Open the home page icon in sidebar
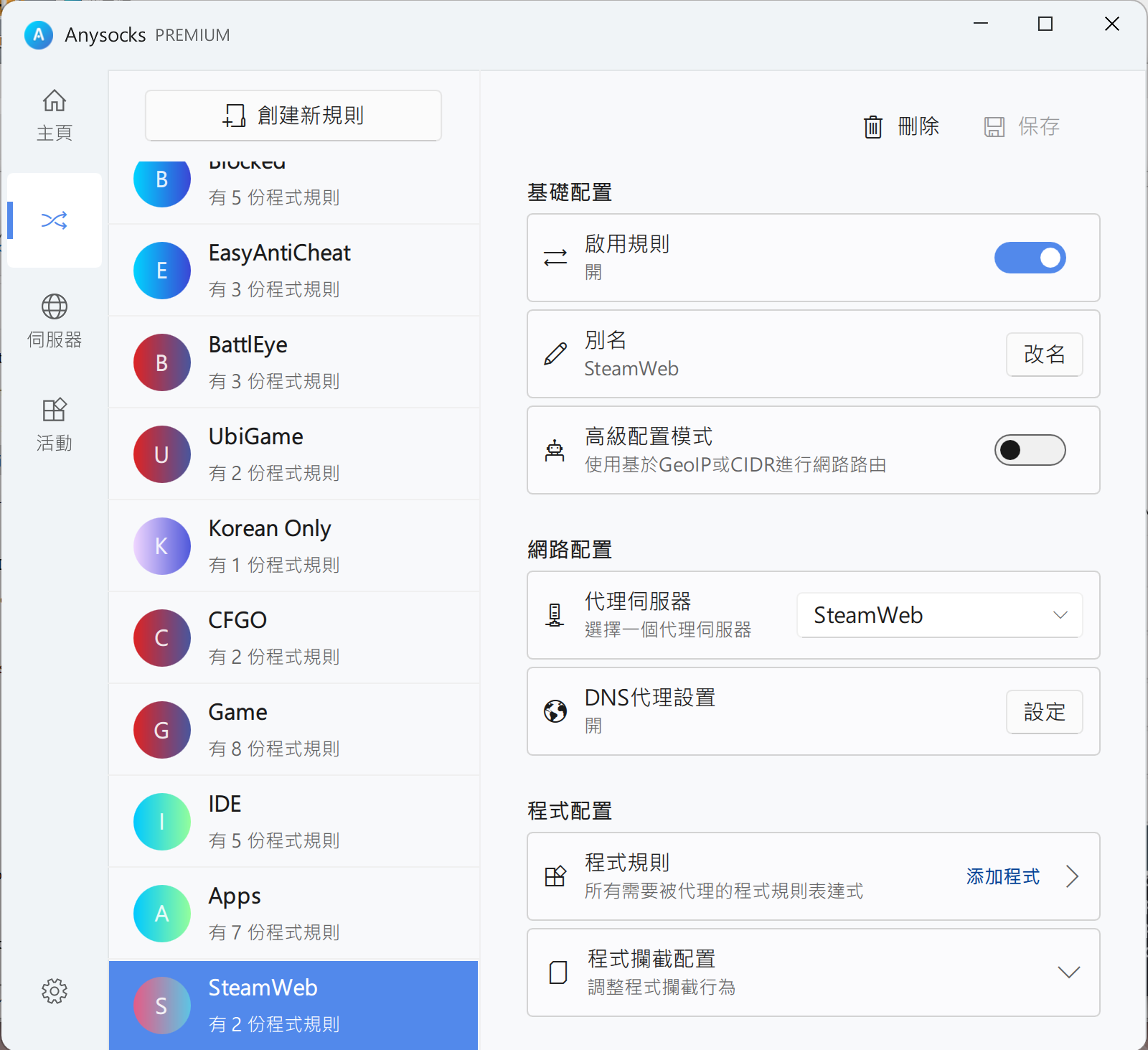This screenshot has height=1050, width=1148. (54, 101)
